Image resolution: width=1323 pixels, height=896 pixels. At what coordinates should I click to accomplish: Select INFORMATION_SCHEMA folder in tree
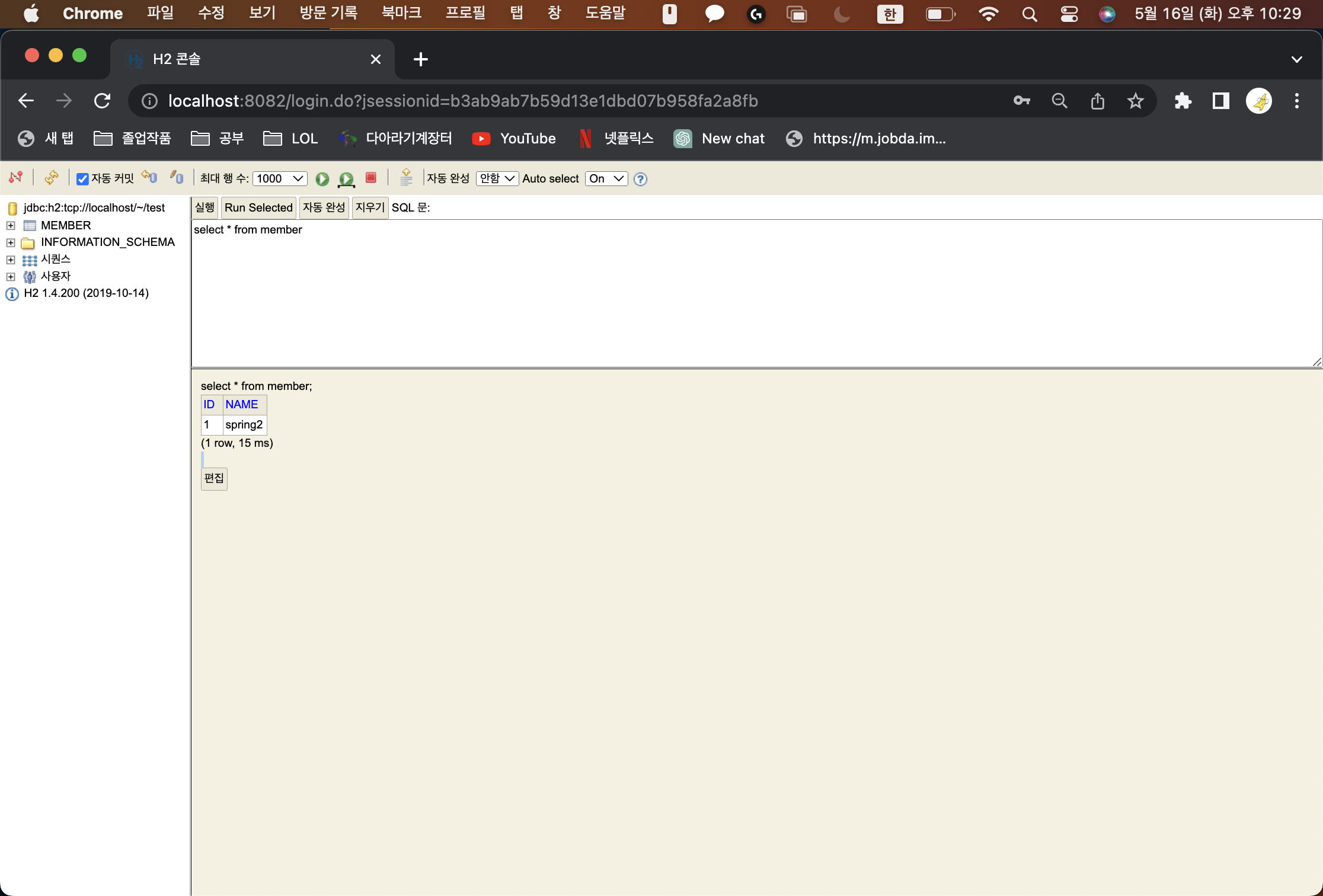pos(108,242)
